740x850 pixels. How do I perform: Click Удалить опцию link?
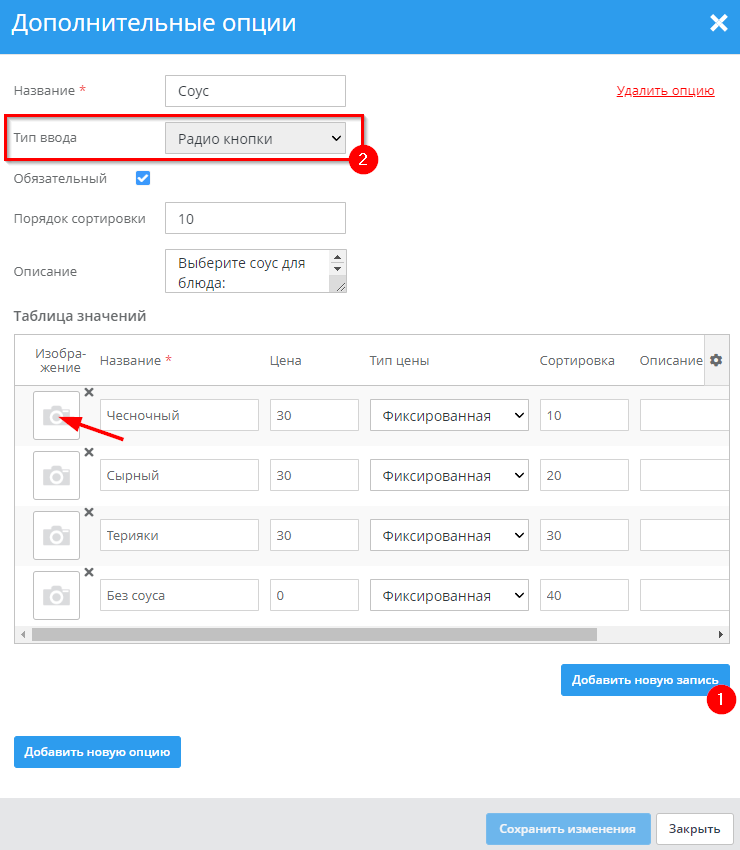[x=665, y=91]
